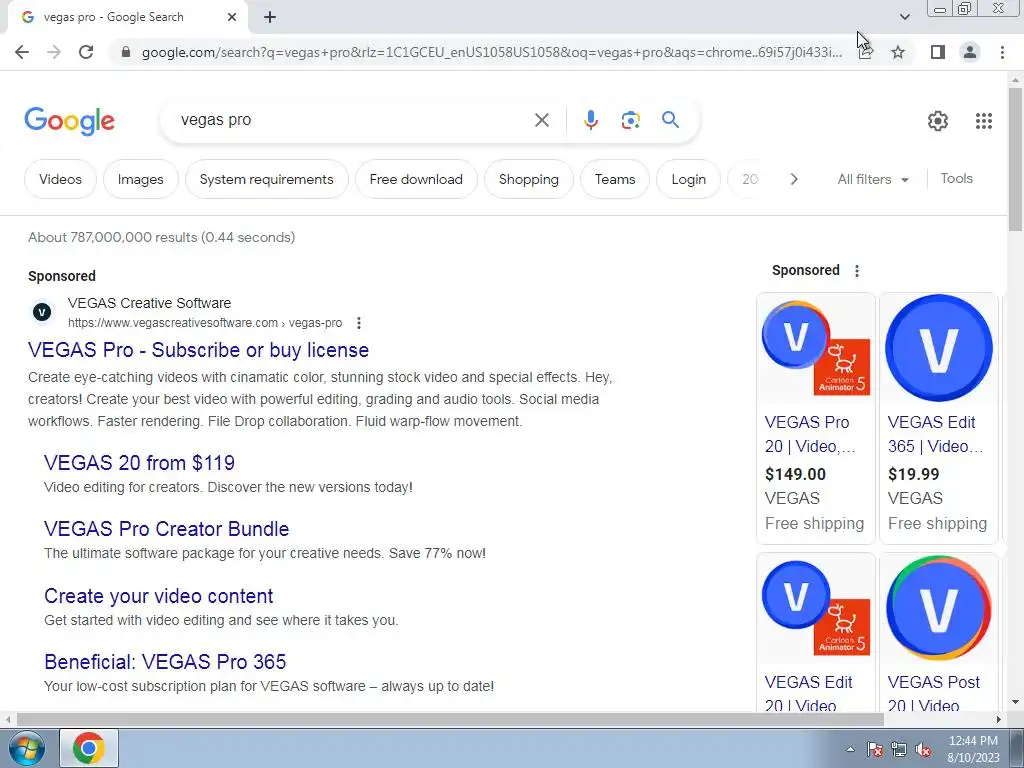This screenshot has height=768, width=1024.
Task: Click the horizontal scrollbar thumb
Action: click(449, 719)
